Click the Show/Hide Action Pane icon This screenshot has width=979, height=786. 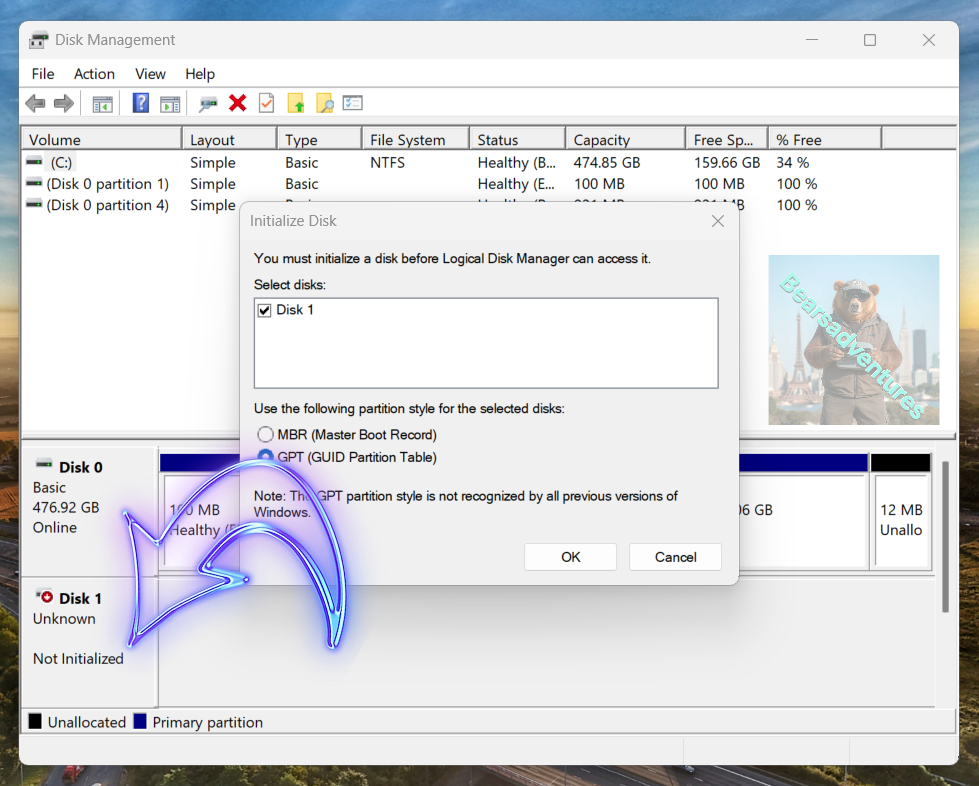(170, 103)
